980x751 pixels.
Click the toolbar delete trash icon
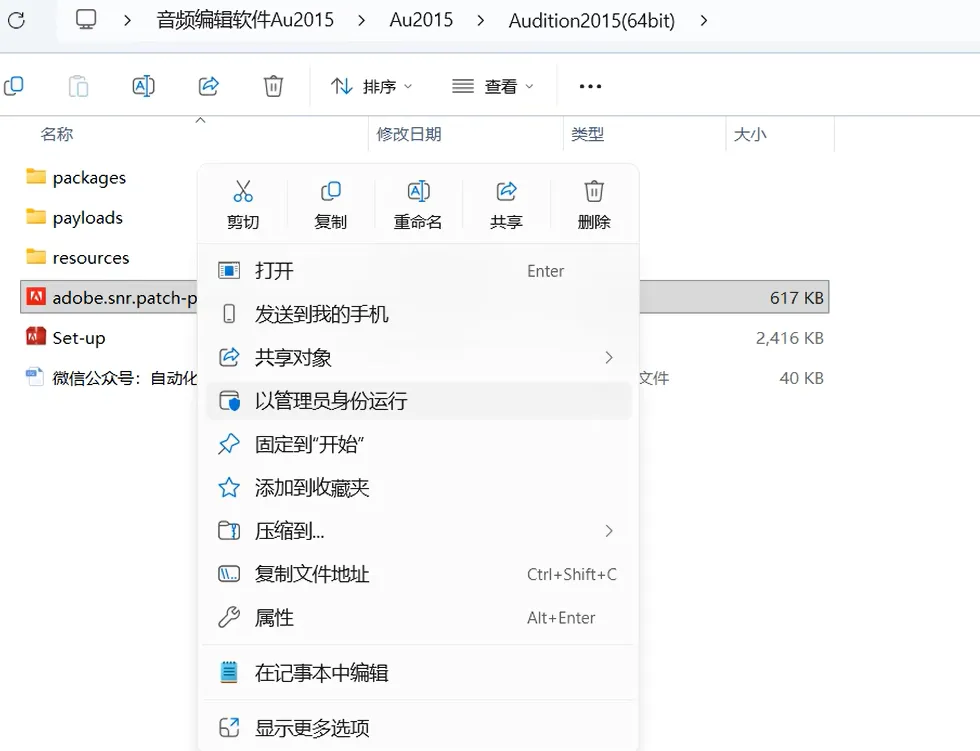273,86
